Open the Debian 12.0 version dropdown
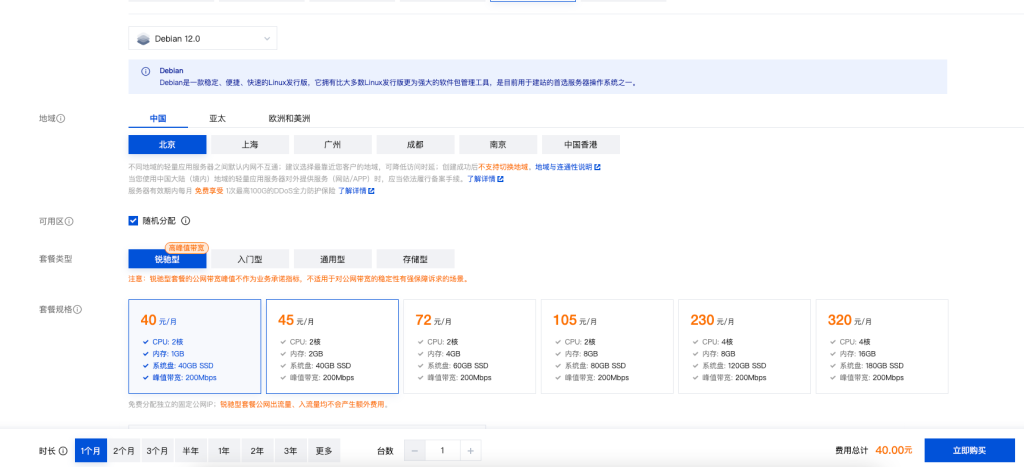1024x467 pixels. pos(202,39)
